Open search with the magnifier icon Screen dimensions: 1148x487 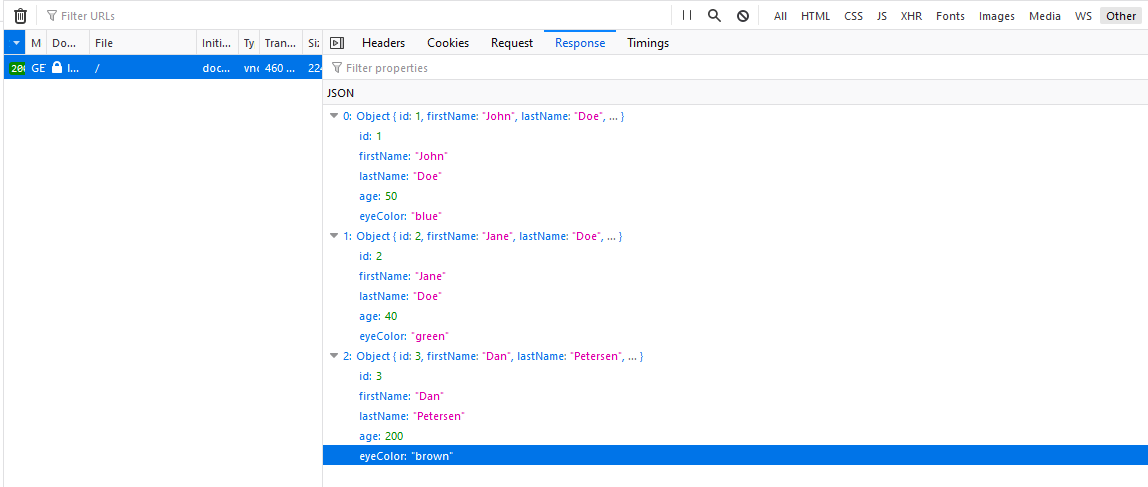pyautogui.click(x=714, y=16)
